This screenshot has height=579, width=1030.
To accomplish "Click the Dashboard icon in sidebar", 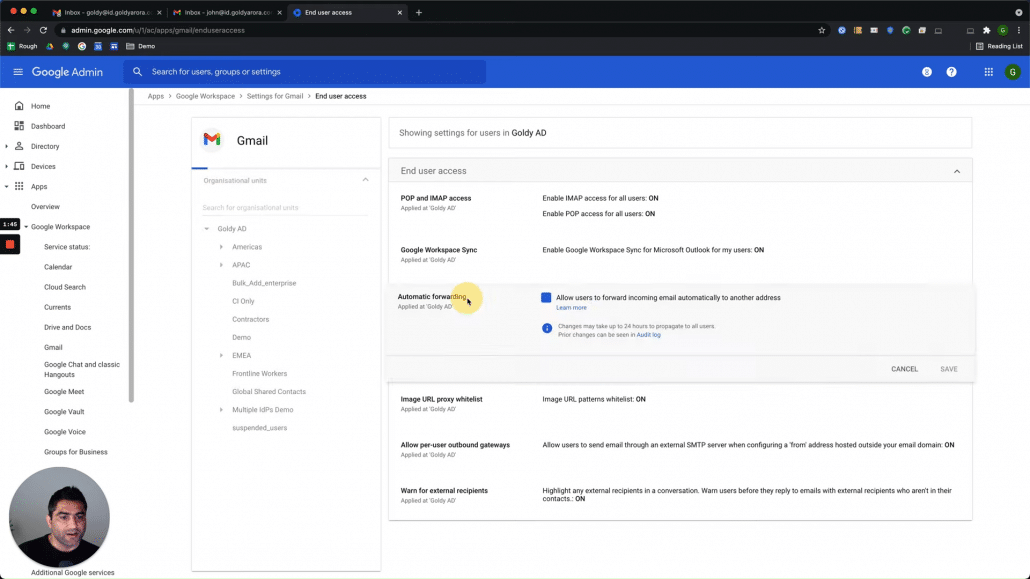I will tap(19, 126).
